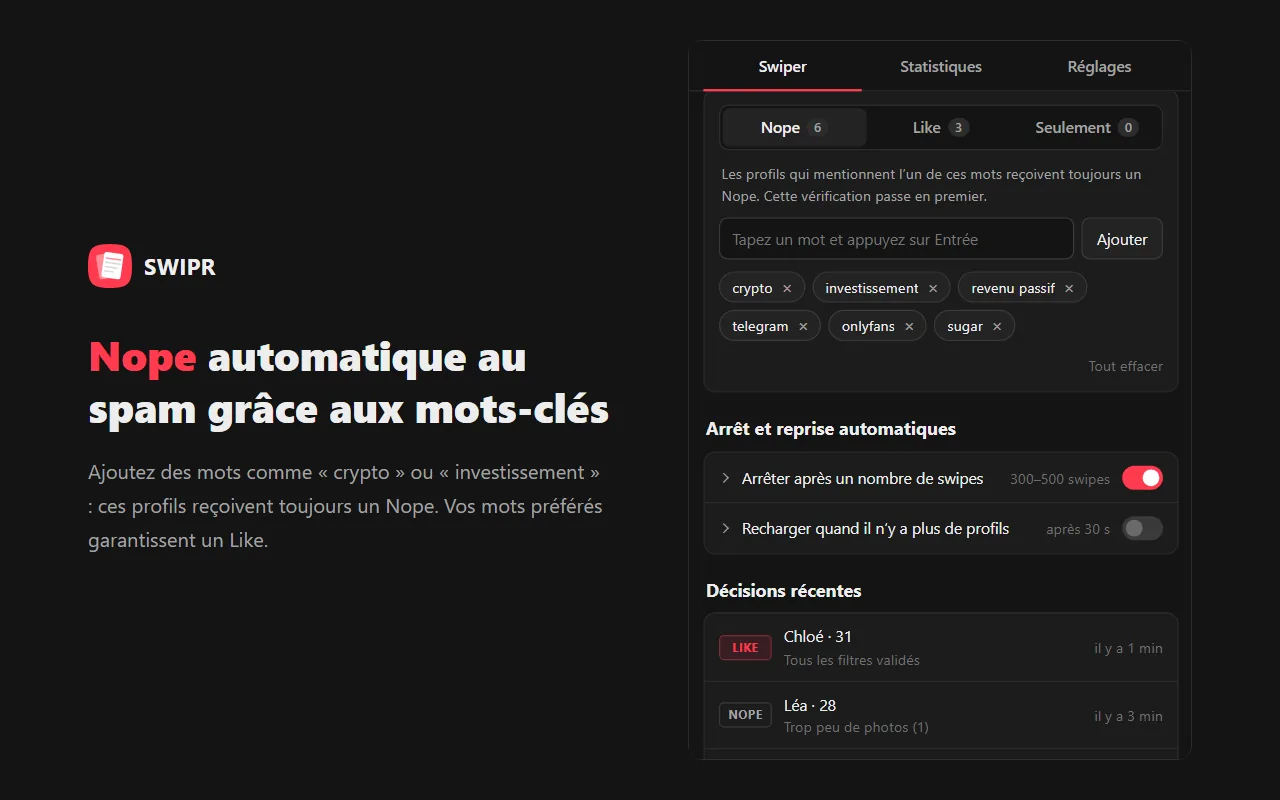Remove the investissement keyword tag
1280x800 pixels.
pyautogui.click(x=933, y=288)
